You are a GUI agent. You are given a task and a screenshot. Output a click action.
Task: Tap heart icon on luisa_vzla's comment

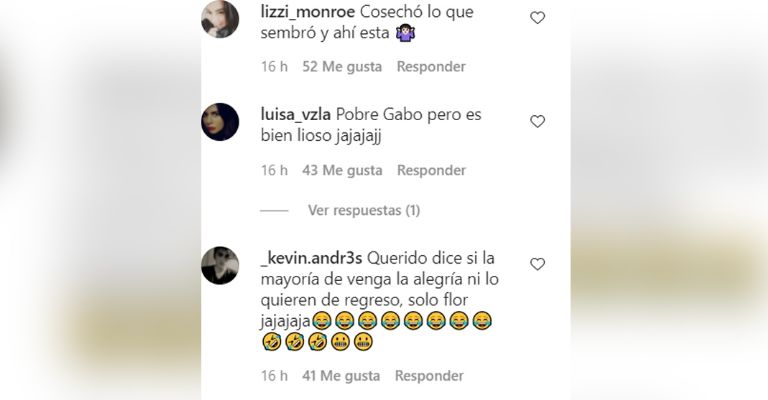pyautogui.click(x=537, y=121)
